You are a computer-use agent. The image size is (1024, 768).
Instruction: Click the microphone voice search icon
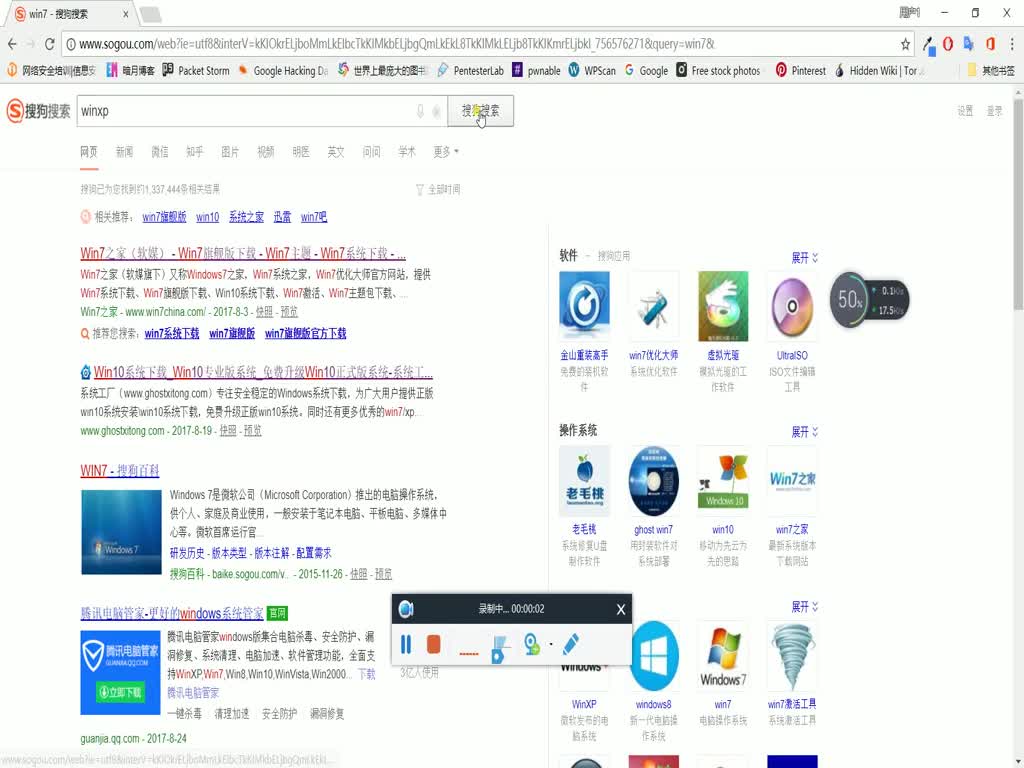coord(420,111)
